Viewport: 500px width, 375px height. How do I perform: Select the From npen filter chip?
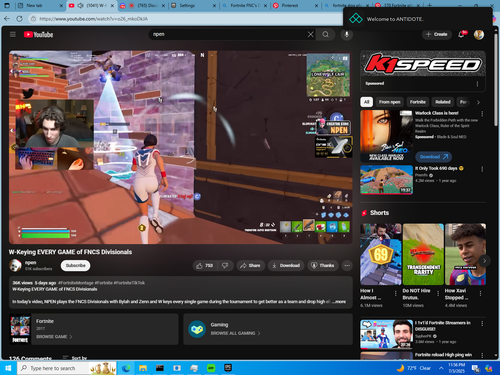(389, 102)
